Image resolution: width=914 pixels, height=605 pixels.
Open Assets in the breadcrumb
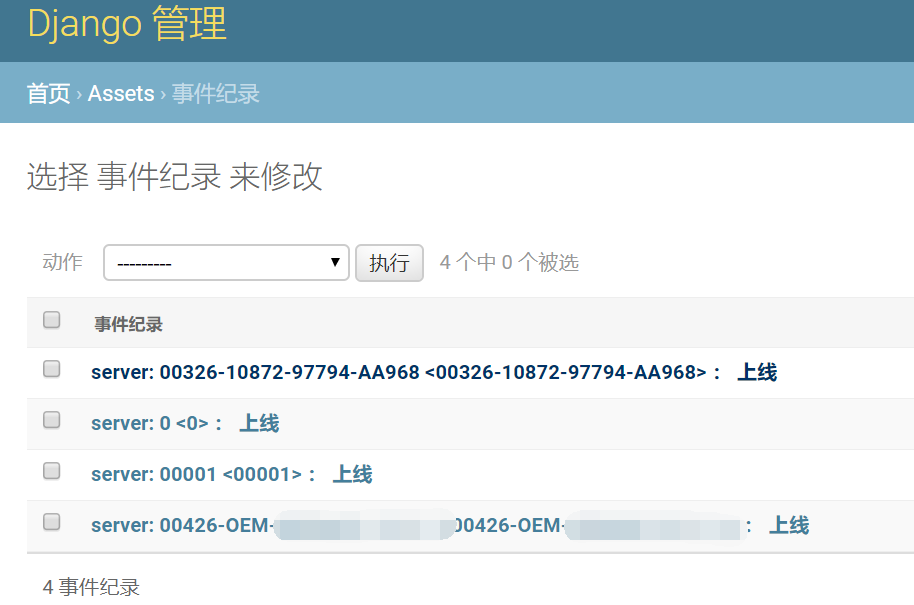coord(121,94)
